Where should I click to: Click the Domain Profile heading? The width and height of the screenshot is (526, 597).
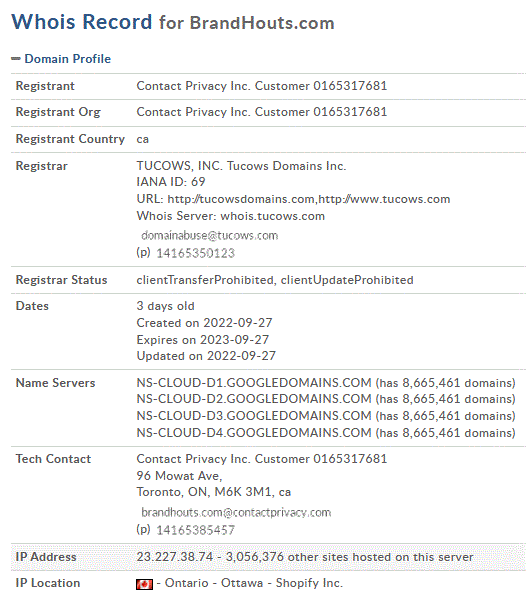tap(68, 59)
